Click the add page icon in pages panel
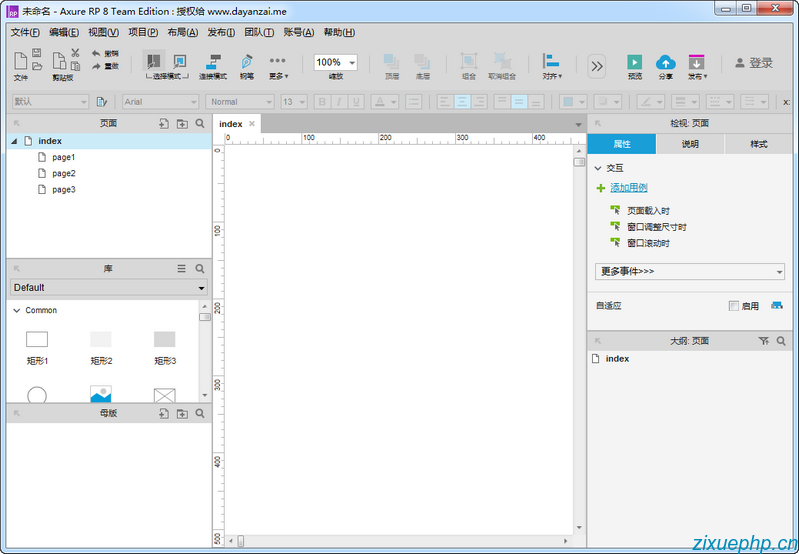The image size is (799, 554). 164,123
